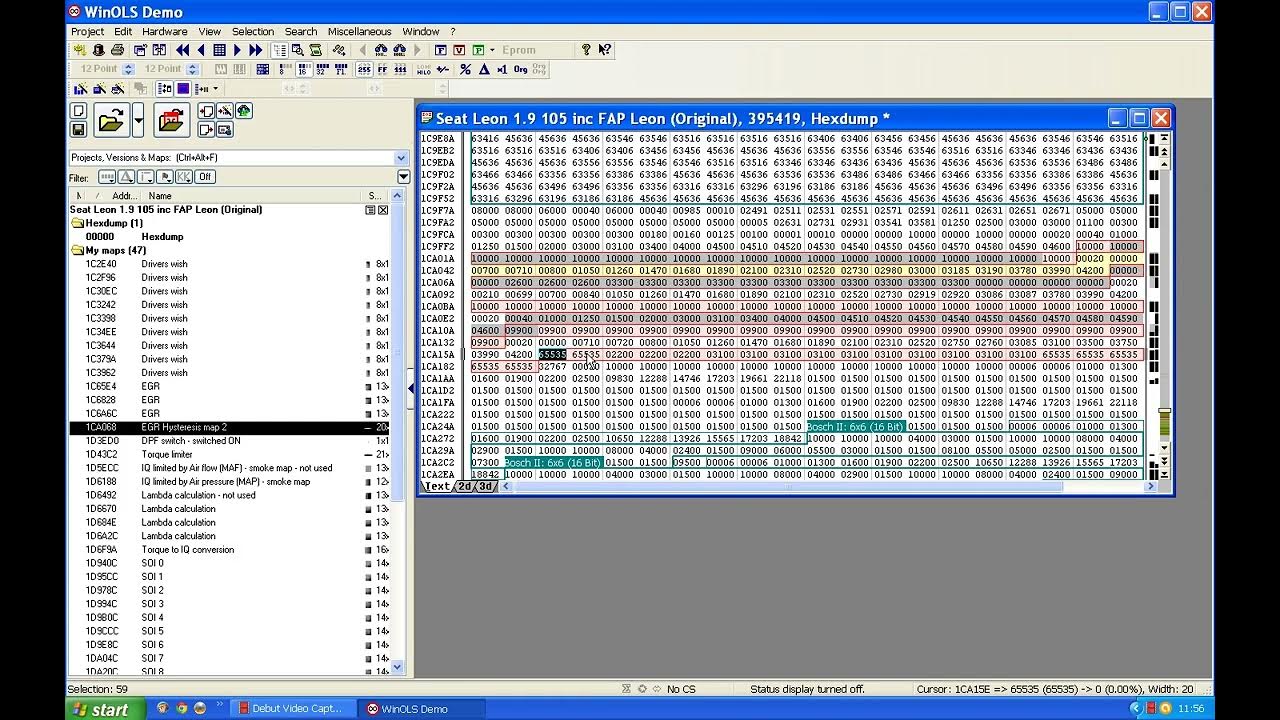This screenshot has width=1280, height=720.
Task: Click the Off filter button
Action: click(x=205, y=177)
